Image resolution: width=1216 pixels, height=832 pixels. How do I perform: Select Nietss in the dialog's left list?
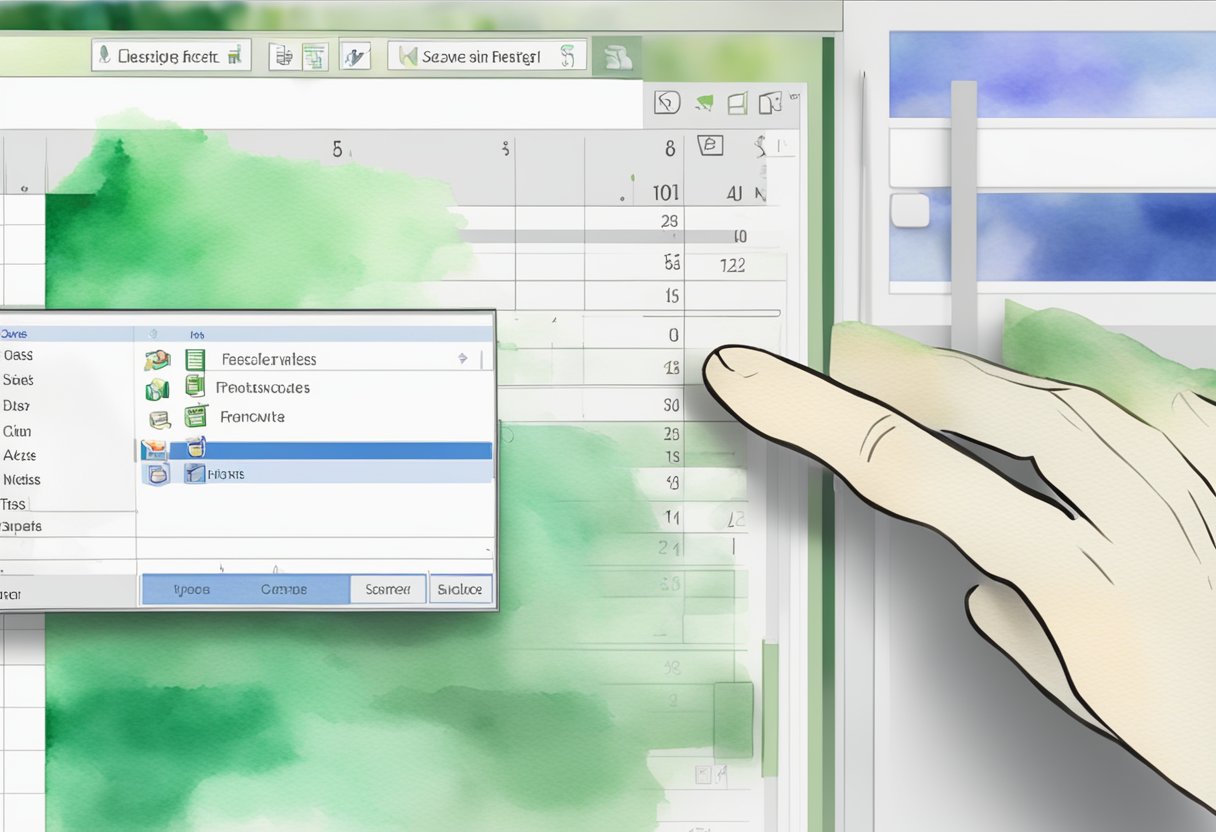(x=21, y=480)
